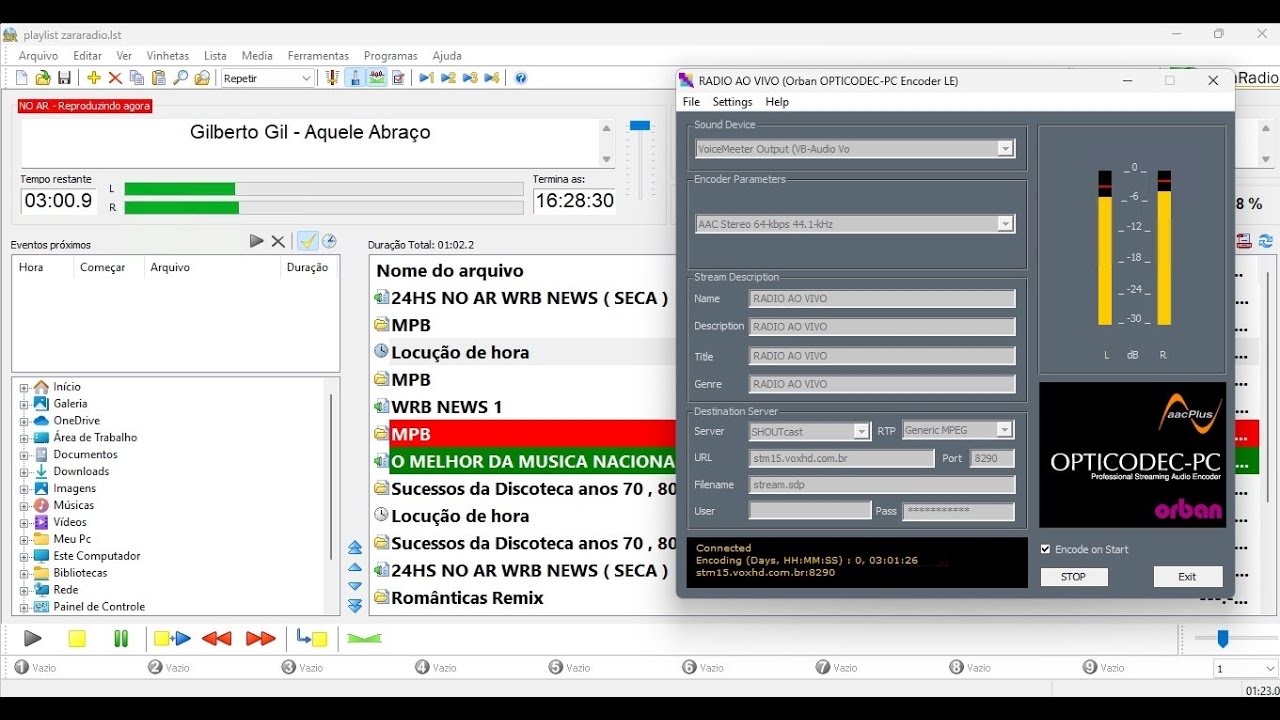Image resolution: width=1280 pixels, height=720 pixels.
Task: Launch auxiliary player 1 toolbar icon
Action: pyautogui.click(x=427, y=78)
